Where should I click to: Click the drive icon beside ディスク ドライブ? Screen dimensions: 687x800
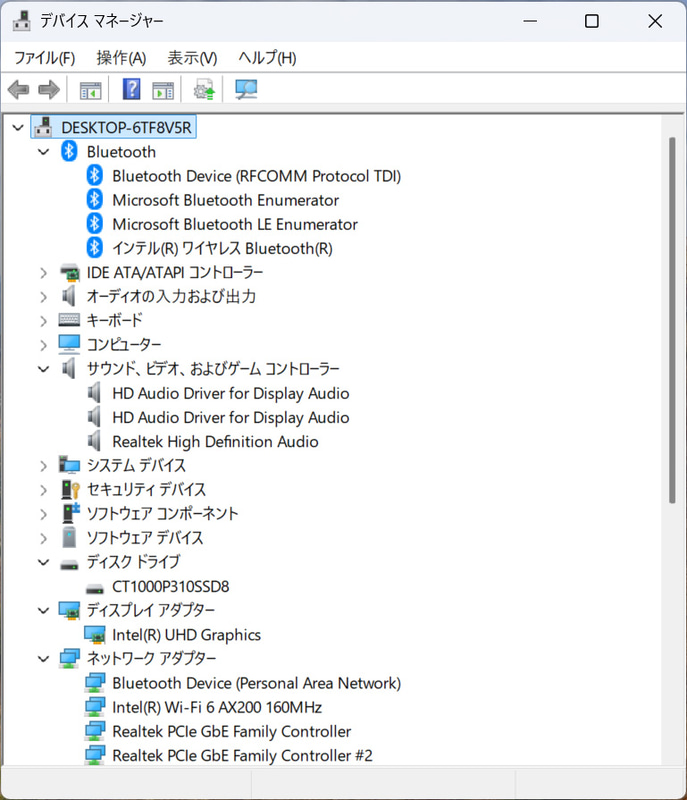click(x=69, y=564)
